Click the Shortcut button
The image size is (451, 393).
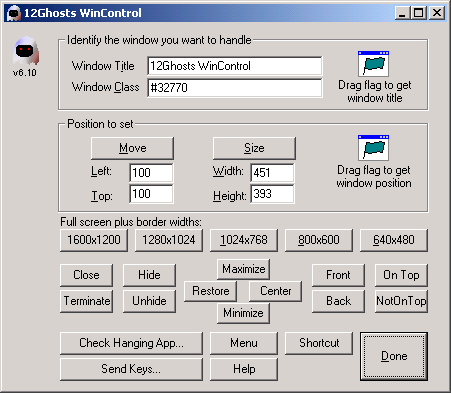(x=319, y=343)
